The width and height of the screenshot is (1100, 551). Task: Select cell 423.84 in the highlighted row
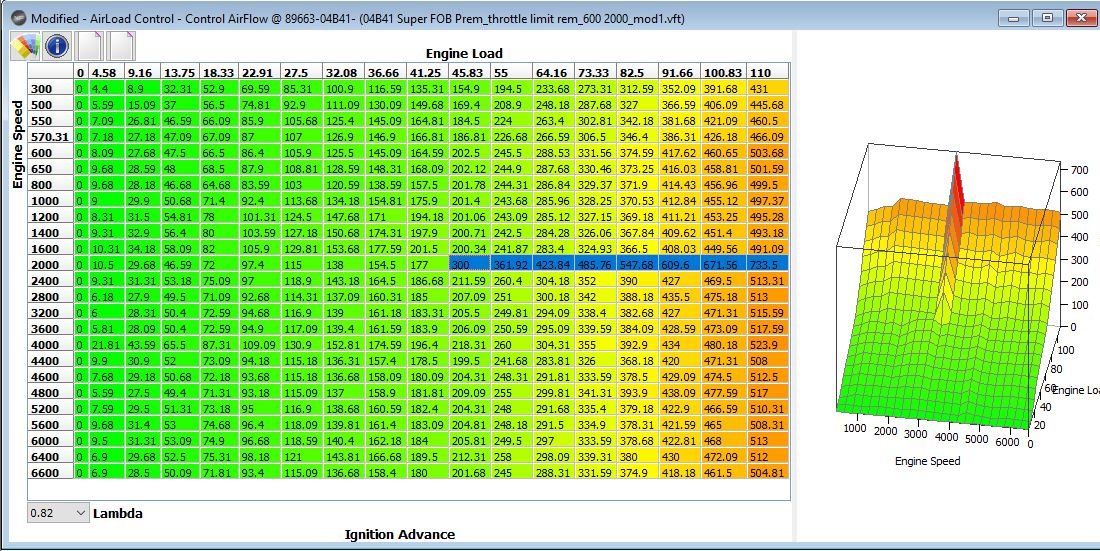(553, 265)
